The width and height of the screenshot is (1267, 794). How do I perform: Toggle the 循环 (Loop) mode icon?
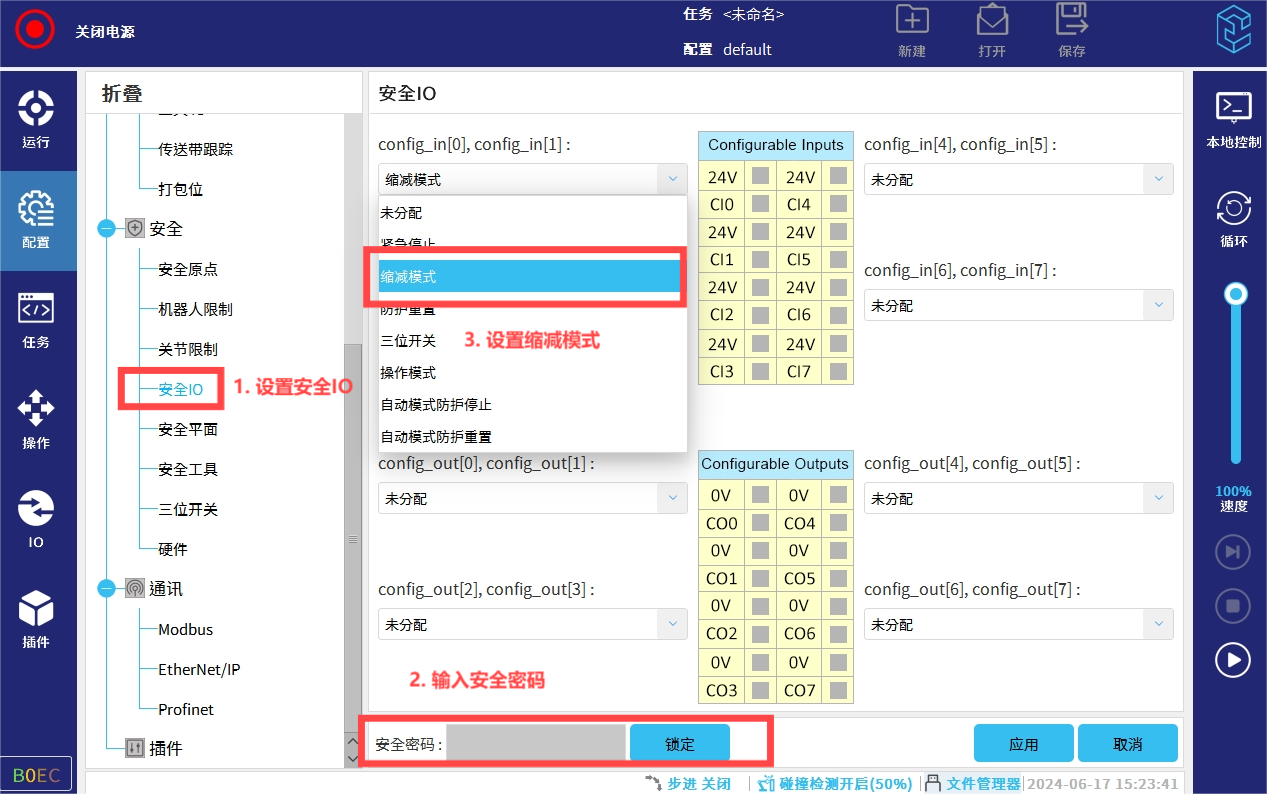[1233, 218]
